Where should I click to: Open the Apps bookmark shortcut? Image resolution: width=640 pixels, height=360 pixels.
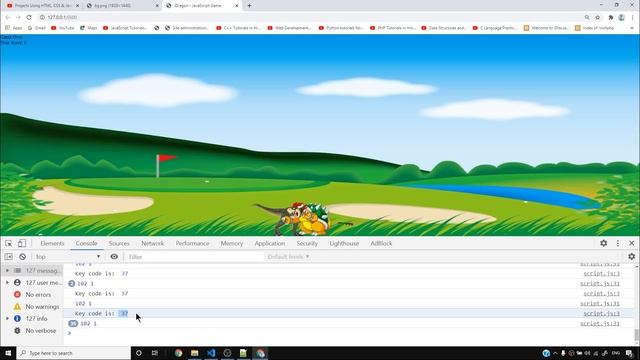click(13, 28)
